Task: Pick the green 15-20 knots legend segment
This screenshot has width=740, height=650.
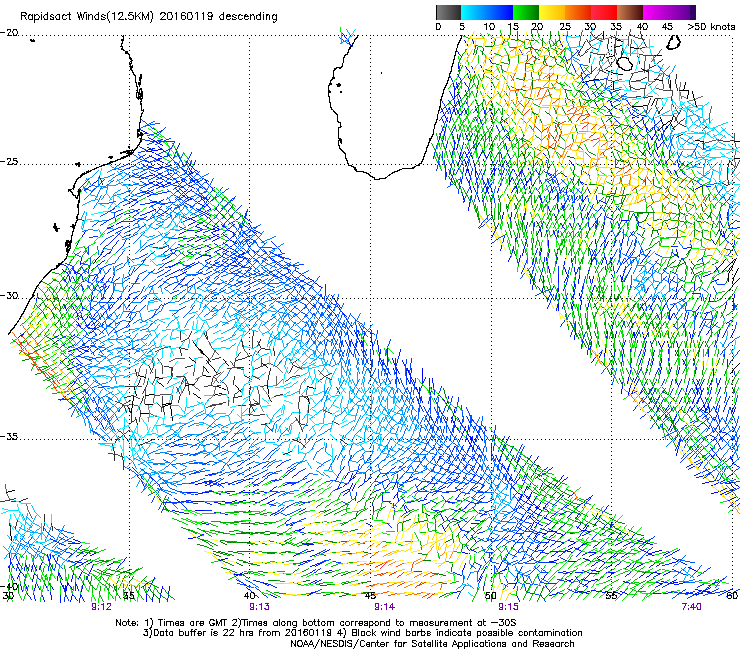Action: pyautogui.click(x=526, y=12)
